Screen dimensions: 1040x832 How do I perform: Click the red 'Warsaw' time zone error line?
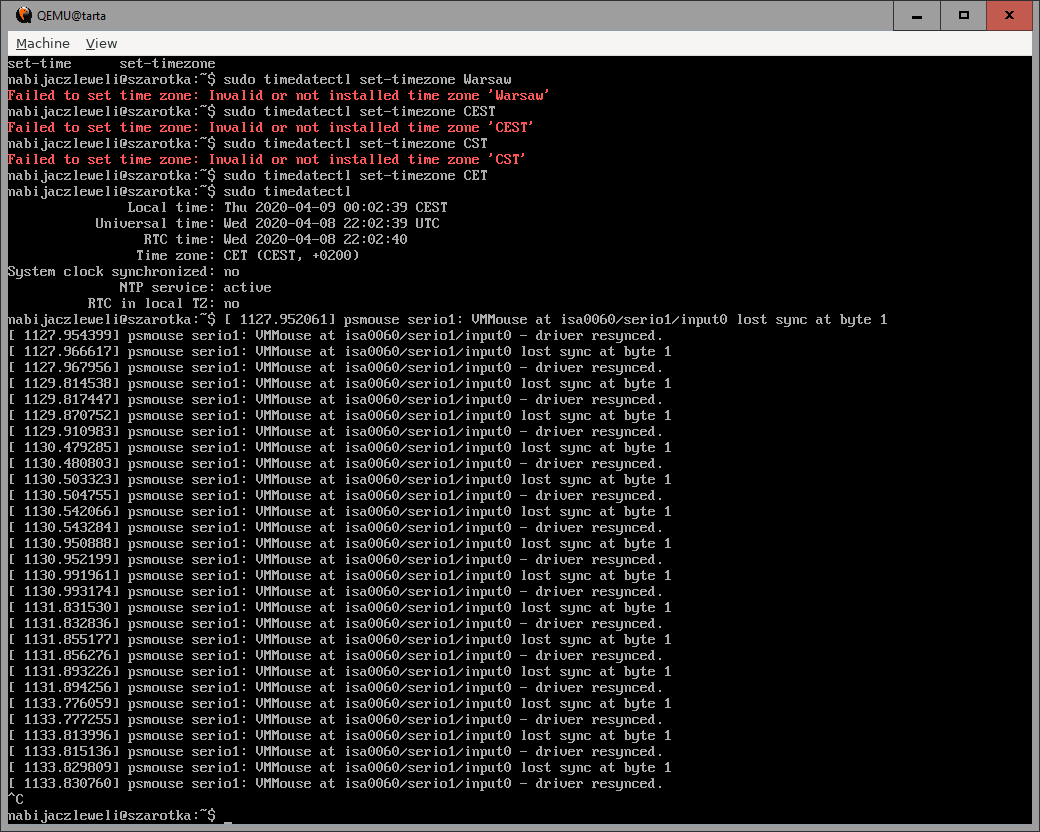278,96
